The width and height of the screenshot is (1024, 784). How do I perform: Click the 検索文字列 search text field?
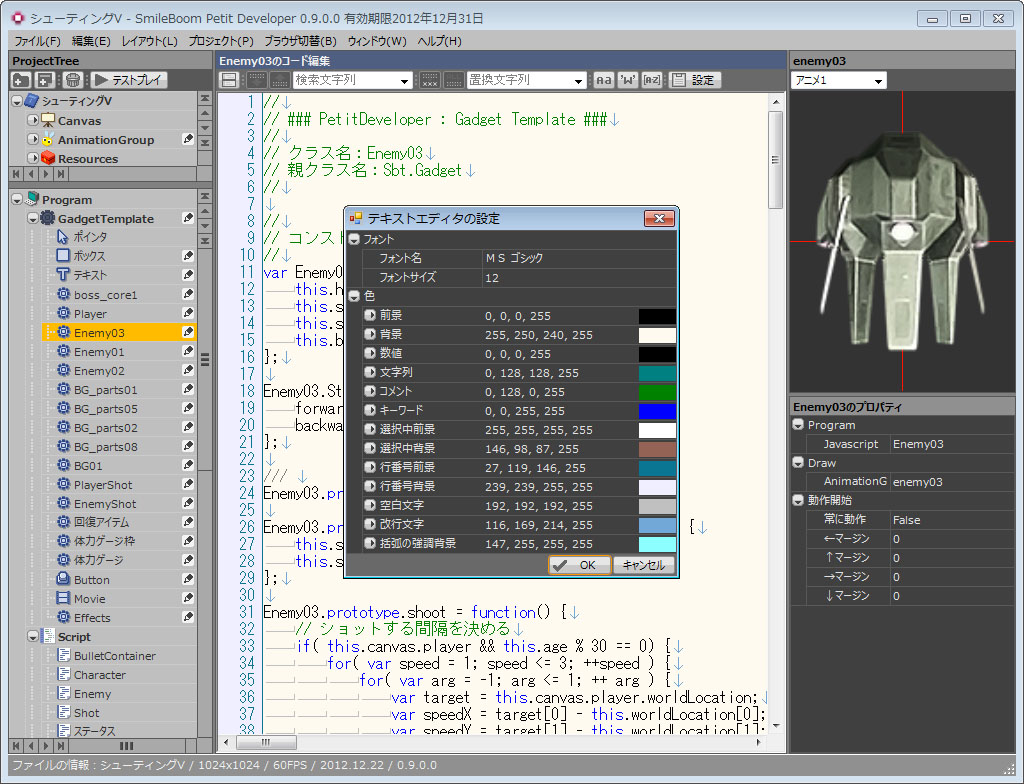point(346,80)
